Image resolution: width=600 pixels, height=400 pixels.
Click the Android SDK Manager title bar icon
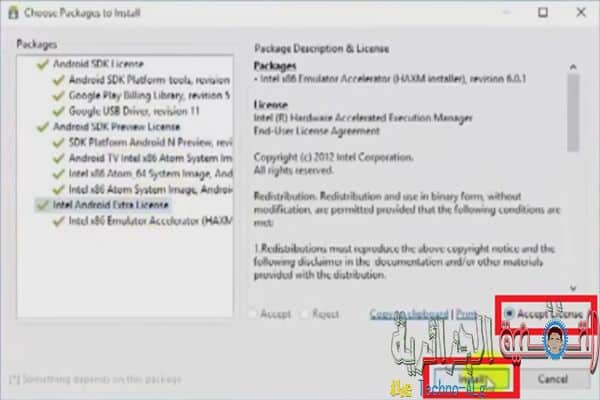pos(13,13)
